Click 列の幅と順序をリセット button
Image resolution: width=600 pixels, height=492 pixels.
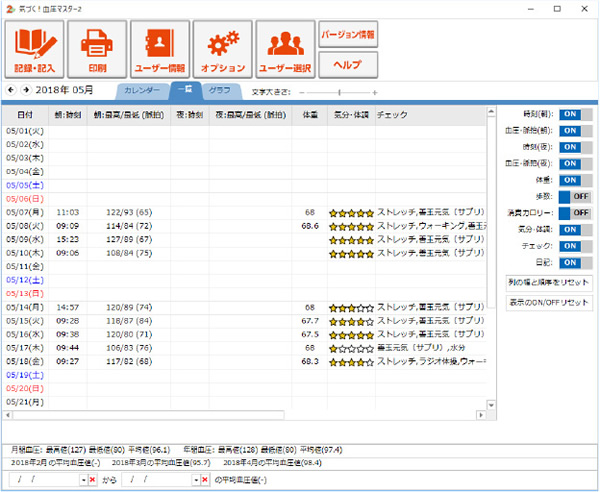tap(549, 283)
